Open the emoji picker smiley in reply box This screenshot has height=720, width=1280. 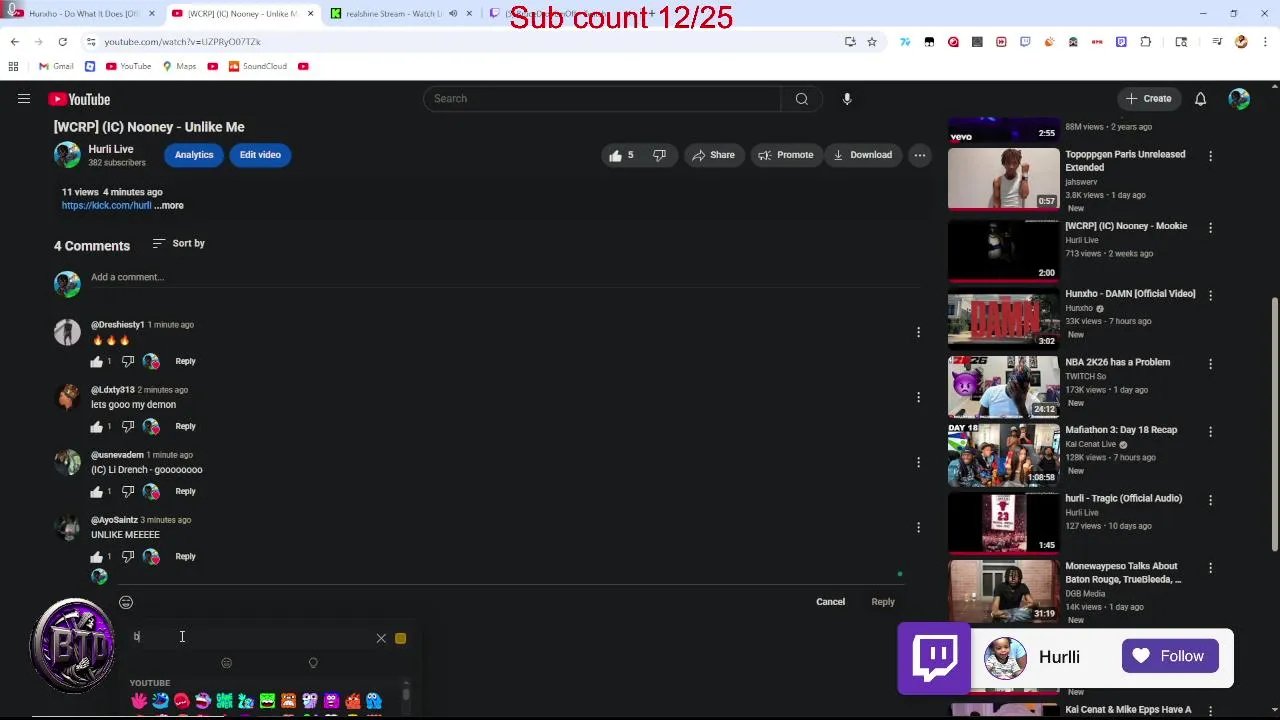126,602
